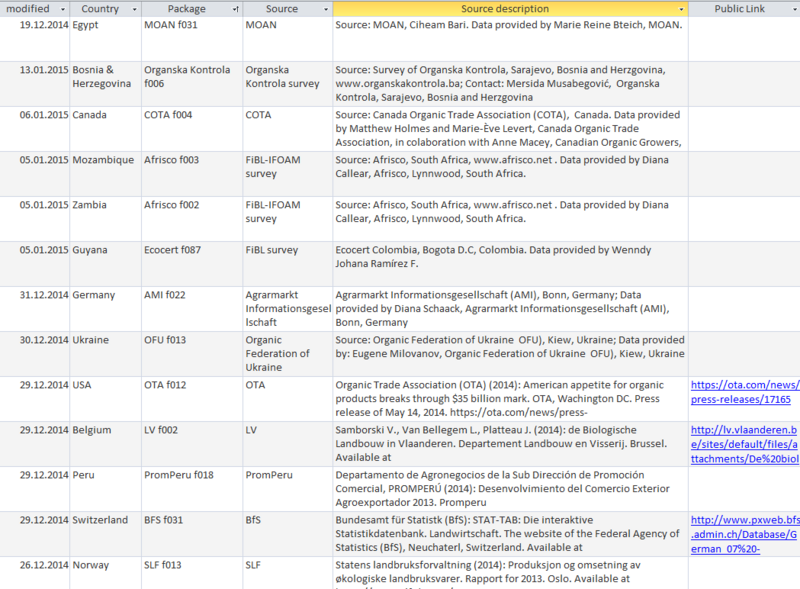This screenshot has width=800, height=589.
Task: Click the Peru country cell
Action: (105, 488)
